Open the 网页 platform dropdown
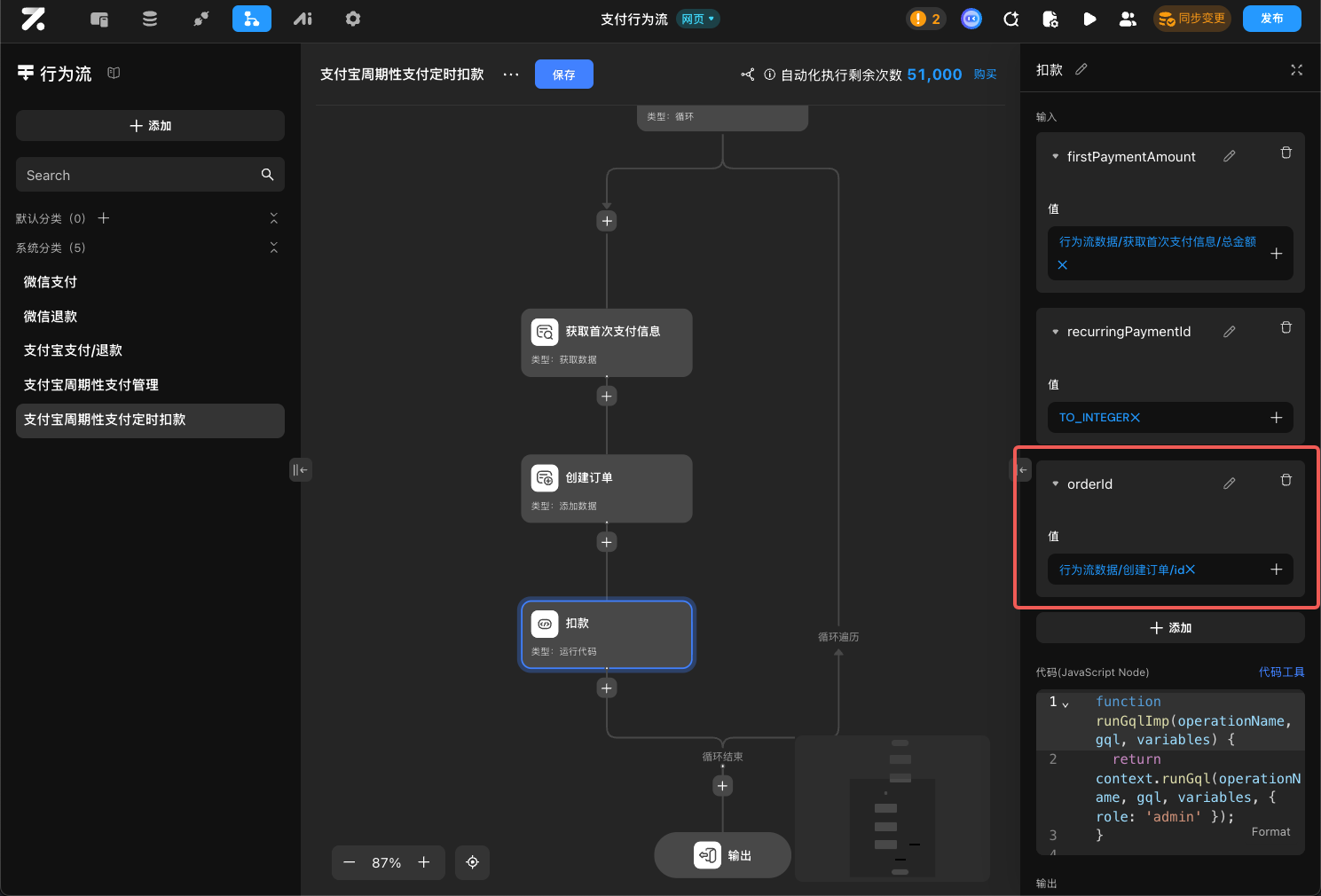This screenshot has width=1321, height=896. click(x=698, y=19)
